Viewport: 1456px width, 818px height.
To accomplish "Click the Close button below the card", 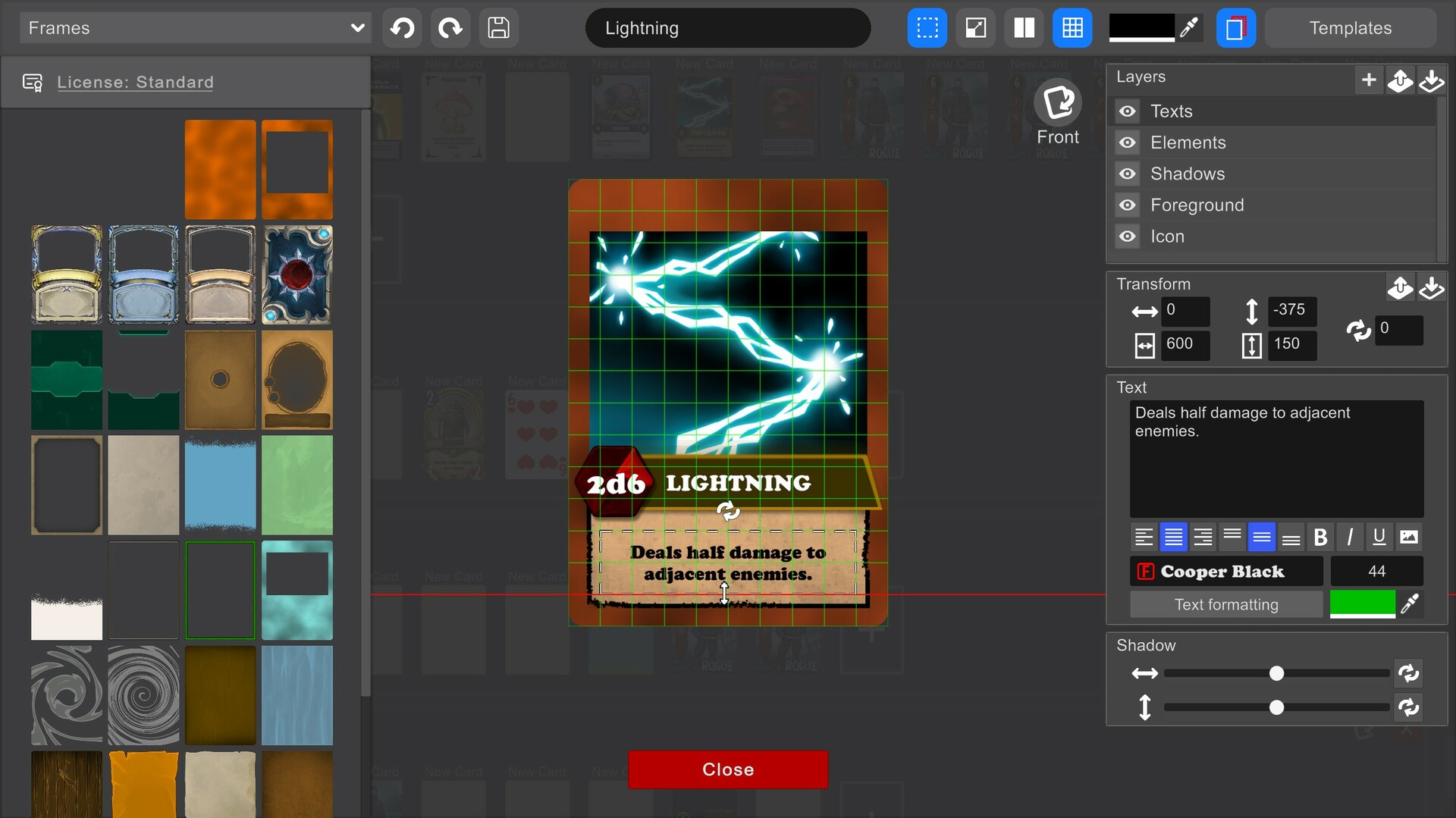I will 727,769.
